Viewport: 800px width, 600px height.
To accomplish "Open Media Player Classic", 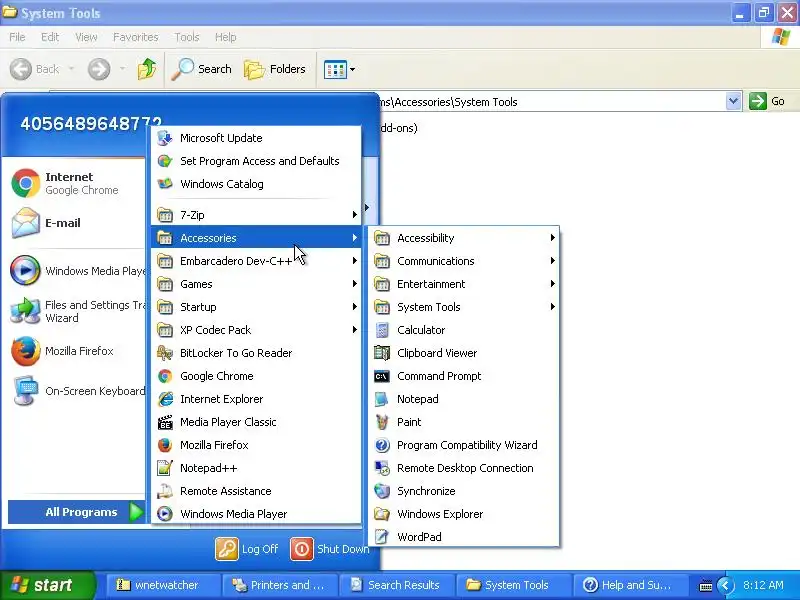I will click(x=256, y=422).
